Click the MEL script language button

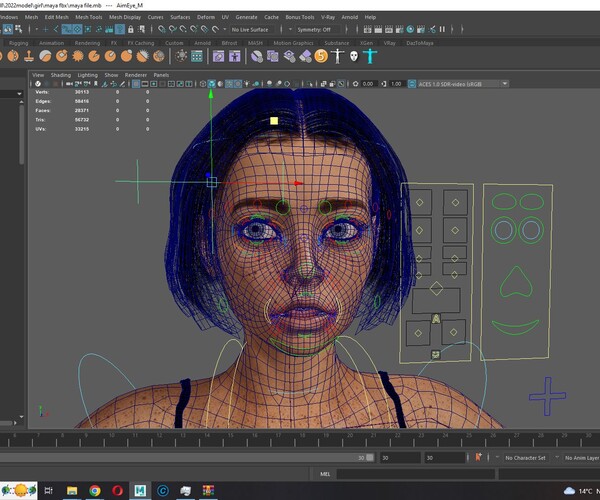coord(324,474)
